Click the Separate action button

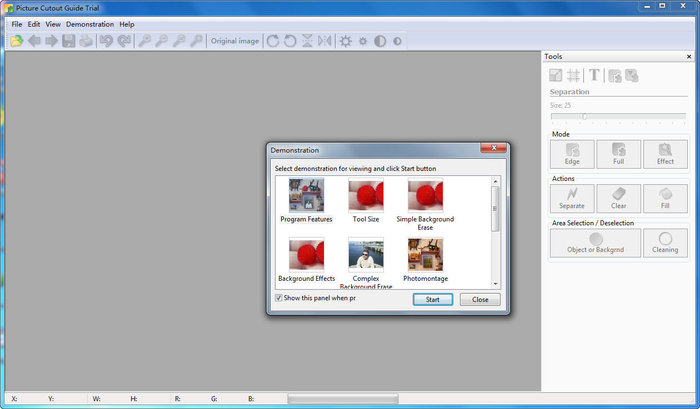pos(572,199)
